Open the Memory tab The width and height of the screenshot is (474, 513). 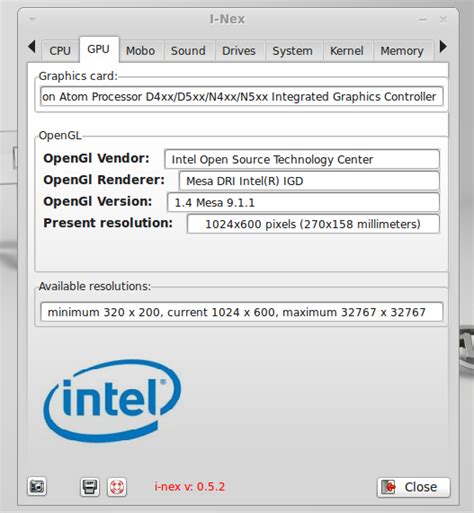402,51
